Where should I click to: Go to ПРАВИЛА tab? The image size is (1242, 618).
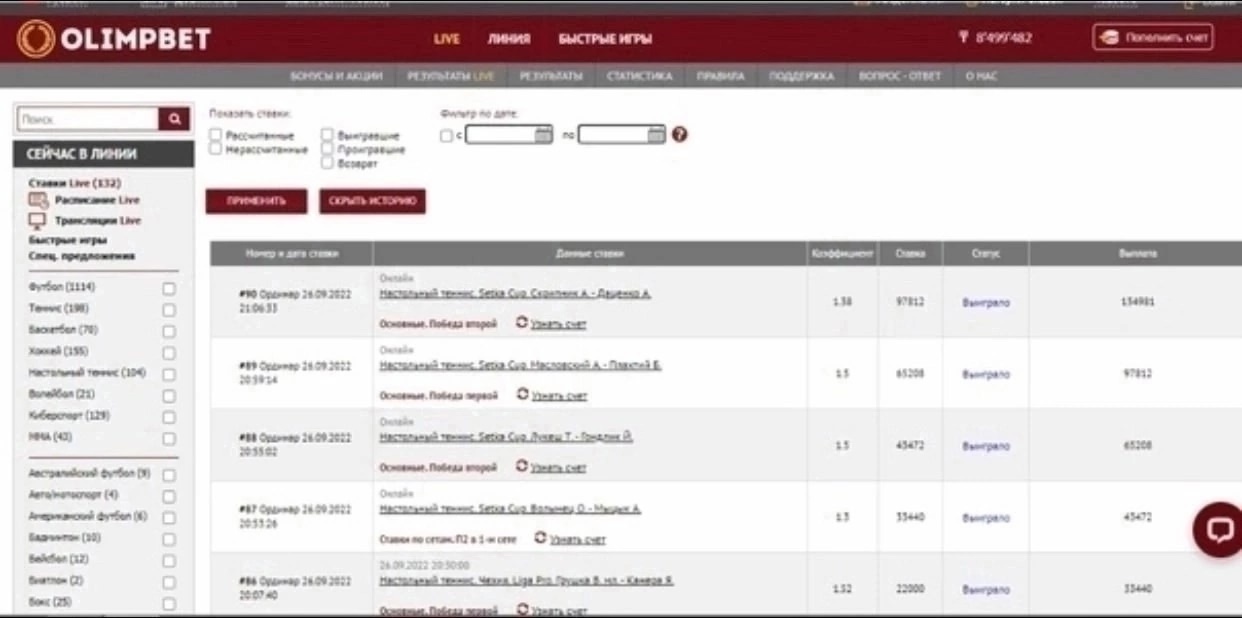click(720, 76)
